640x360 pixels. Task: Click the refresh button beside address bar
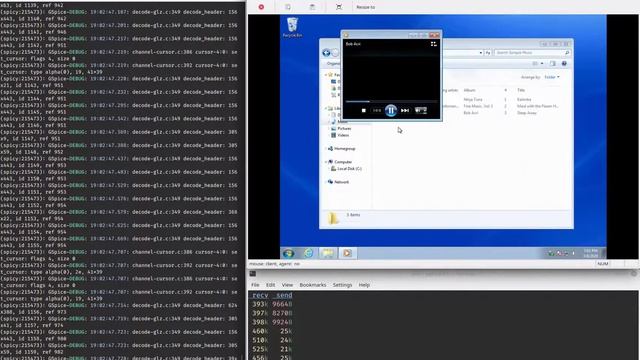coord(488,53)
